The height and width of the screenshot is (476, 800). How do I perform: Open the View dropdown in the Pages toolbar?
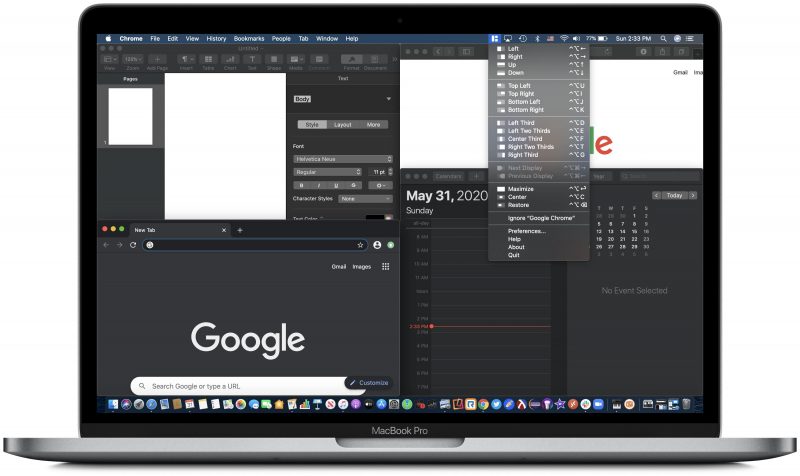click(x=110, y=60)
